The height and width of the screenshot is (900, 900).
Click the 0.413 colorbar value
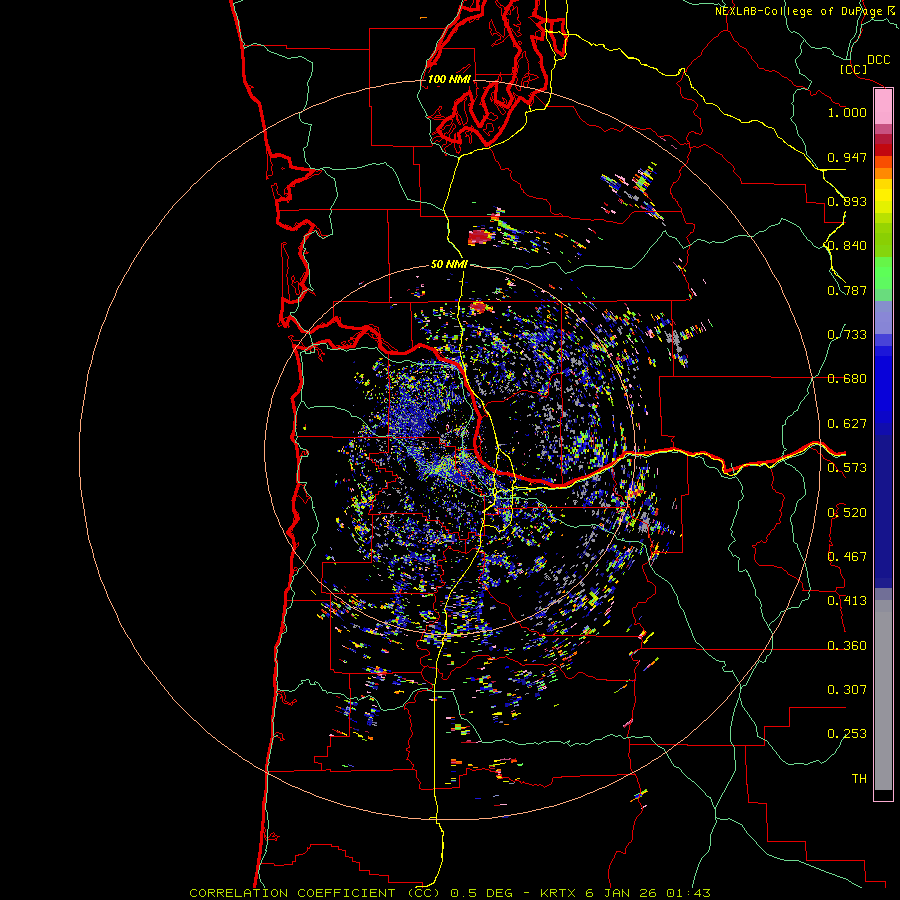(847, 601)
